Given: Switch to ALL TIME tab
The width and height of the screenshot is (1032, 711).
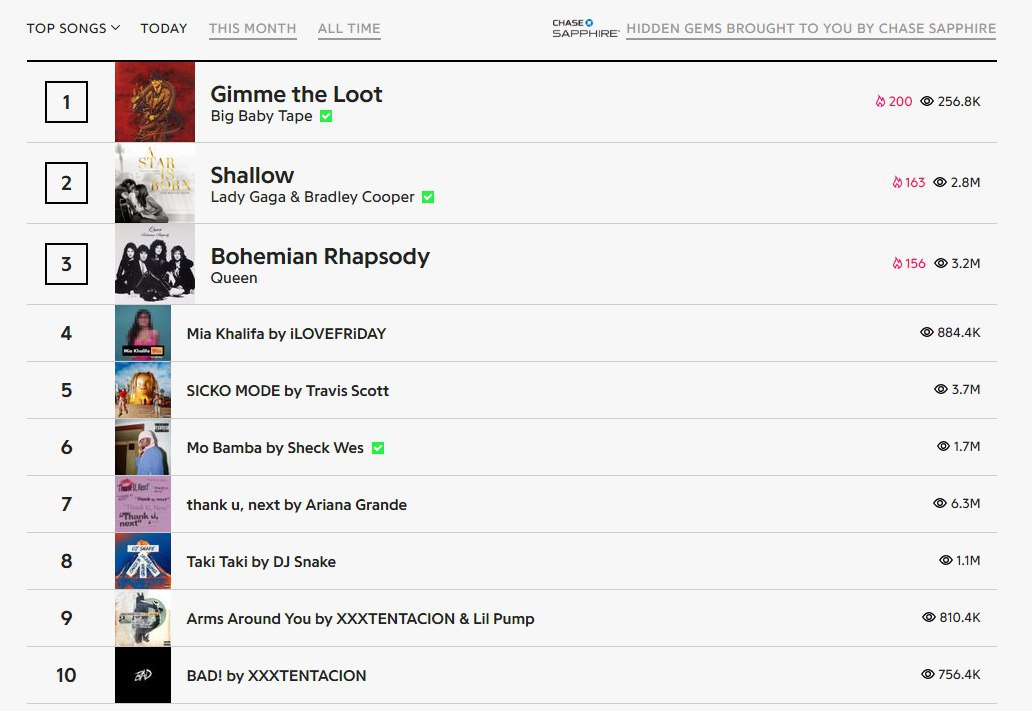Looking at the screenshot, I should [349, 28].
